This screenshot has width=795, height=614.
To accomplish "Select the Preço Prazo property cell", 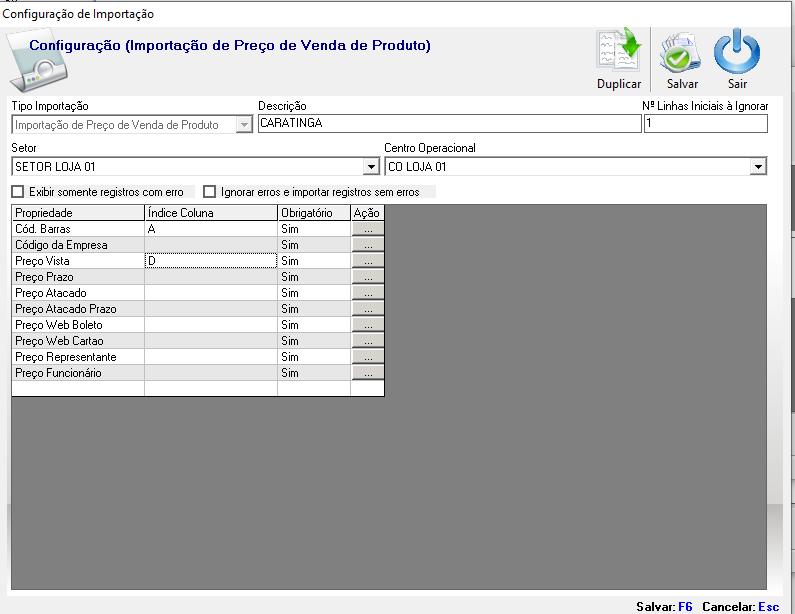I will pyautogui.click(x=78, y=276).
